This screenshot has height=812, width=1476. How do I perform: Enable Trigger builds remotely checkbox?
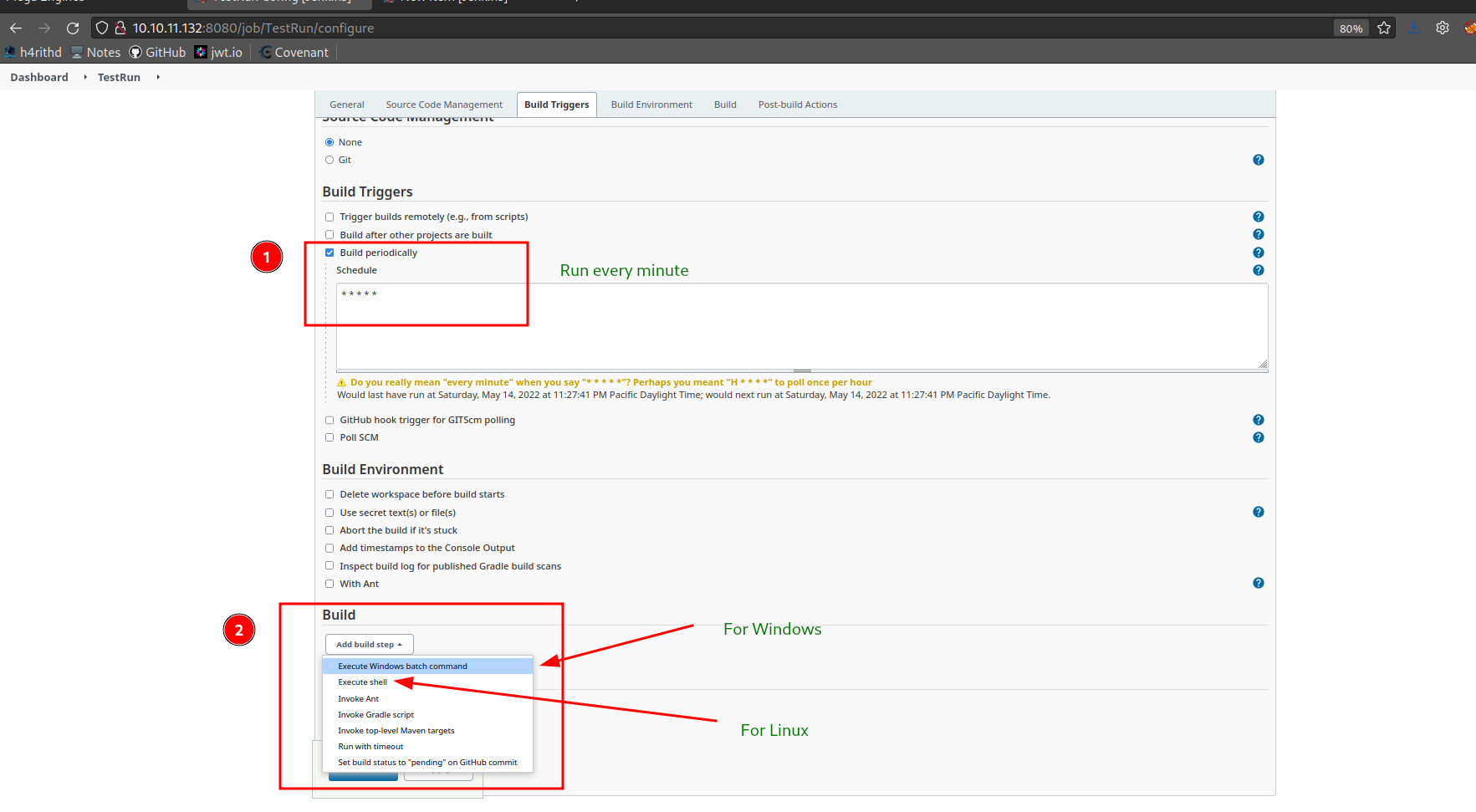329,217
